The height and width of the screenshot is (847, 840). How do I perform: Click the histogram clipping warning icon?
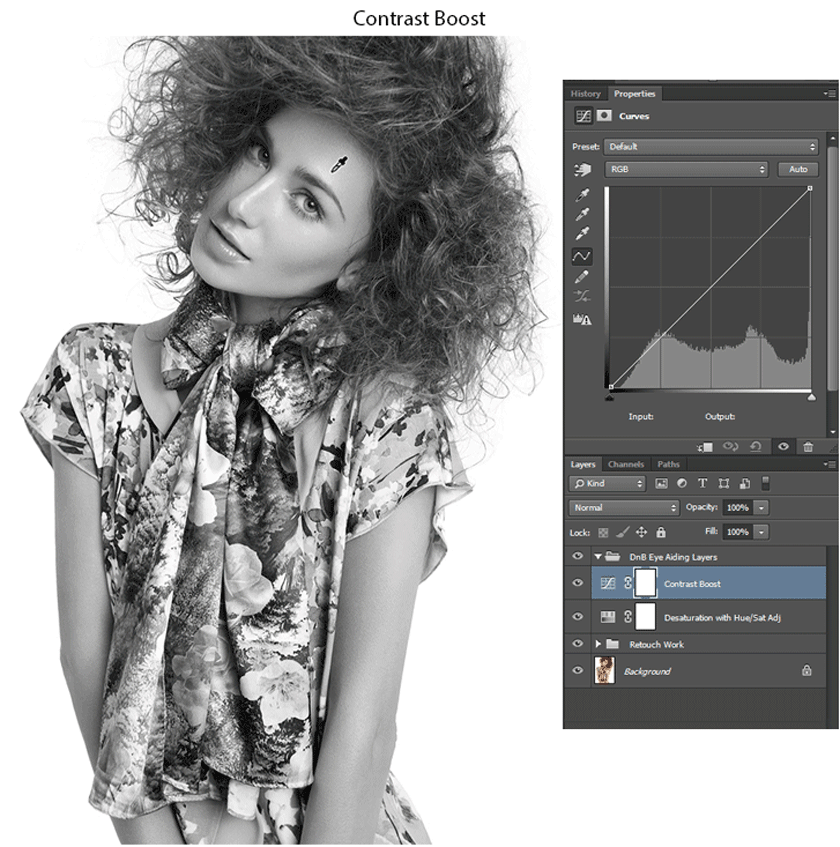(582, 319)
